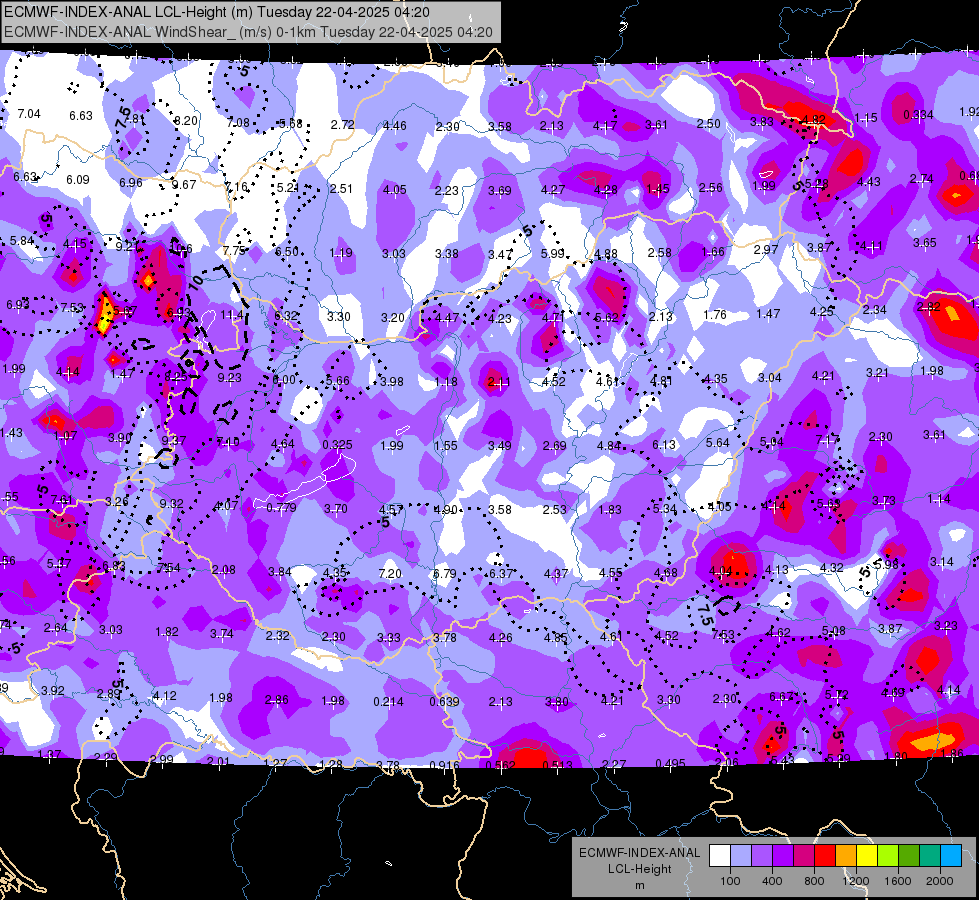
Task: Click the wind shear value '6.37'
Action: coord(501,573)
